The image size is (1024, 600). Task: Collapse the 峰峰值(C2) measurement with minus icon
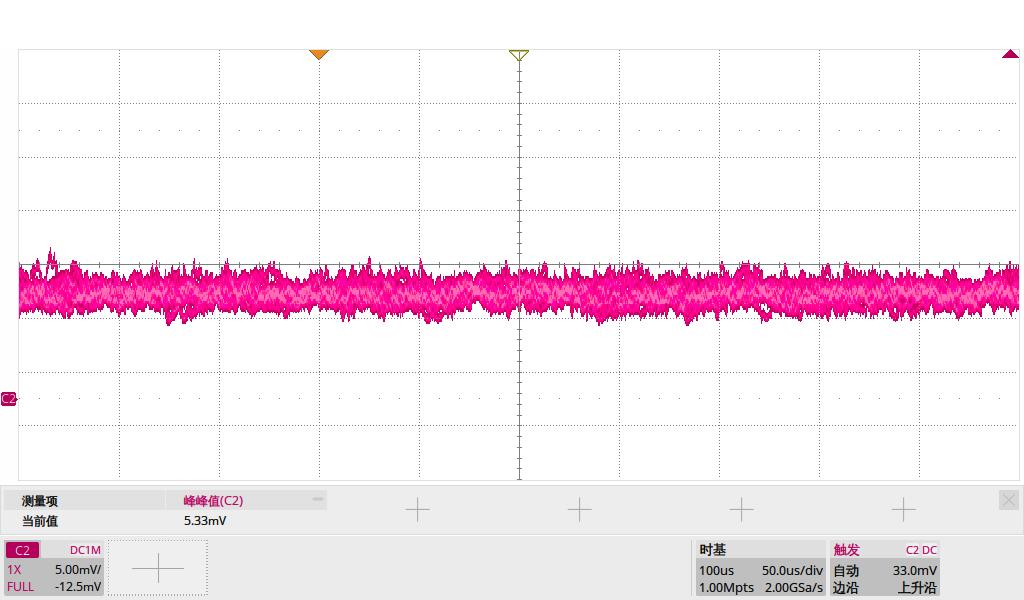317,497
